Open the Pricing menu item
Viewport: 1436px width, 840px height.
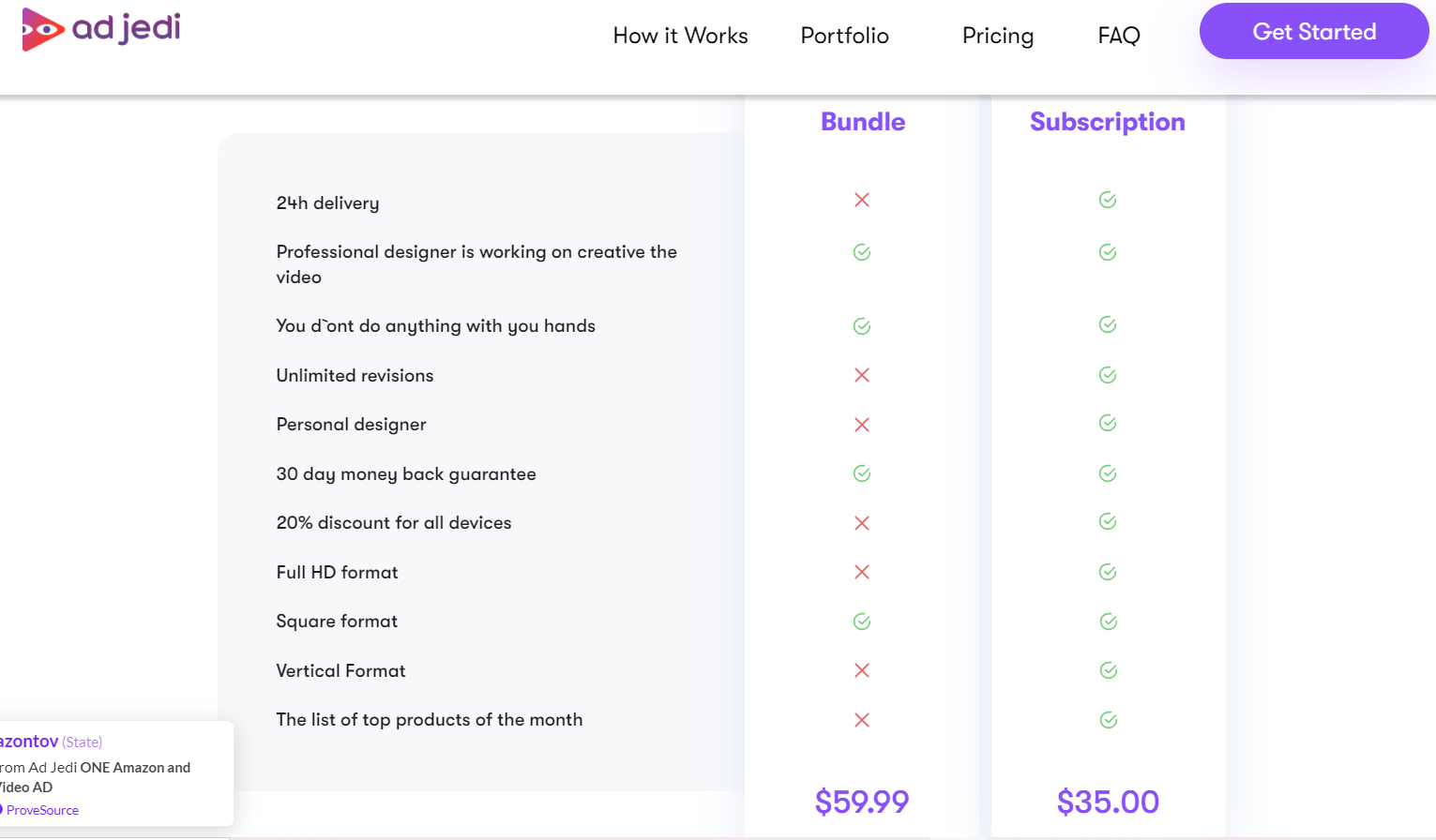point(998,36)
